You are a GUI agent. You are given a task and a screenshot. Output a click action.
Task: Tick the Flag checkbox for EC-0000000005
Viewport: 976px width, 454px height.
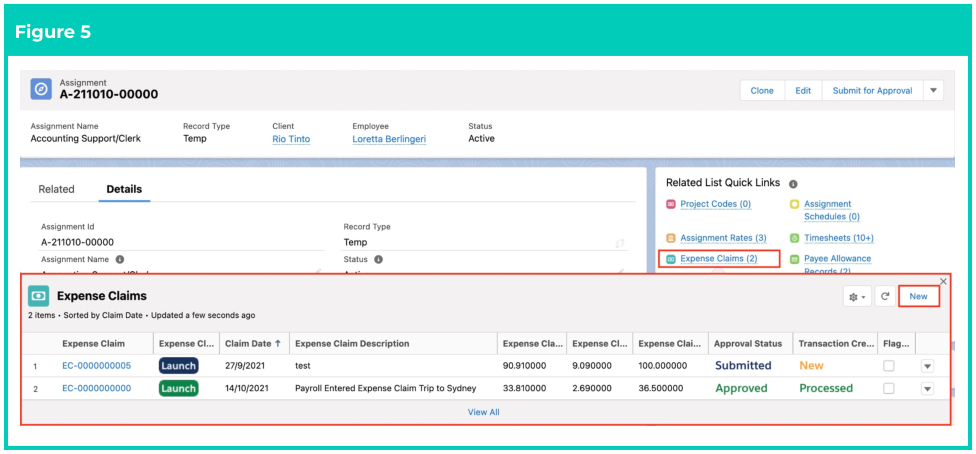pyautogui.click(x=889, y=366)
